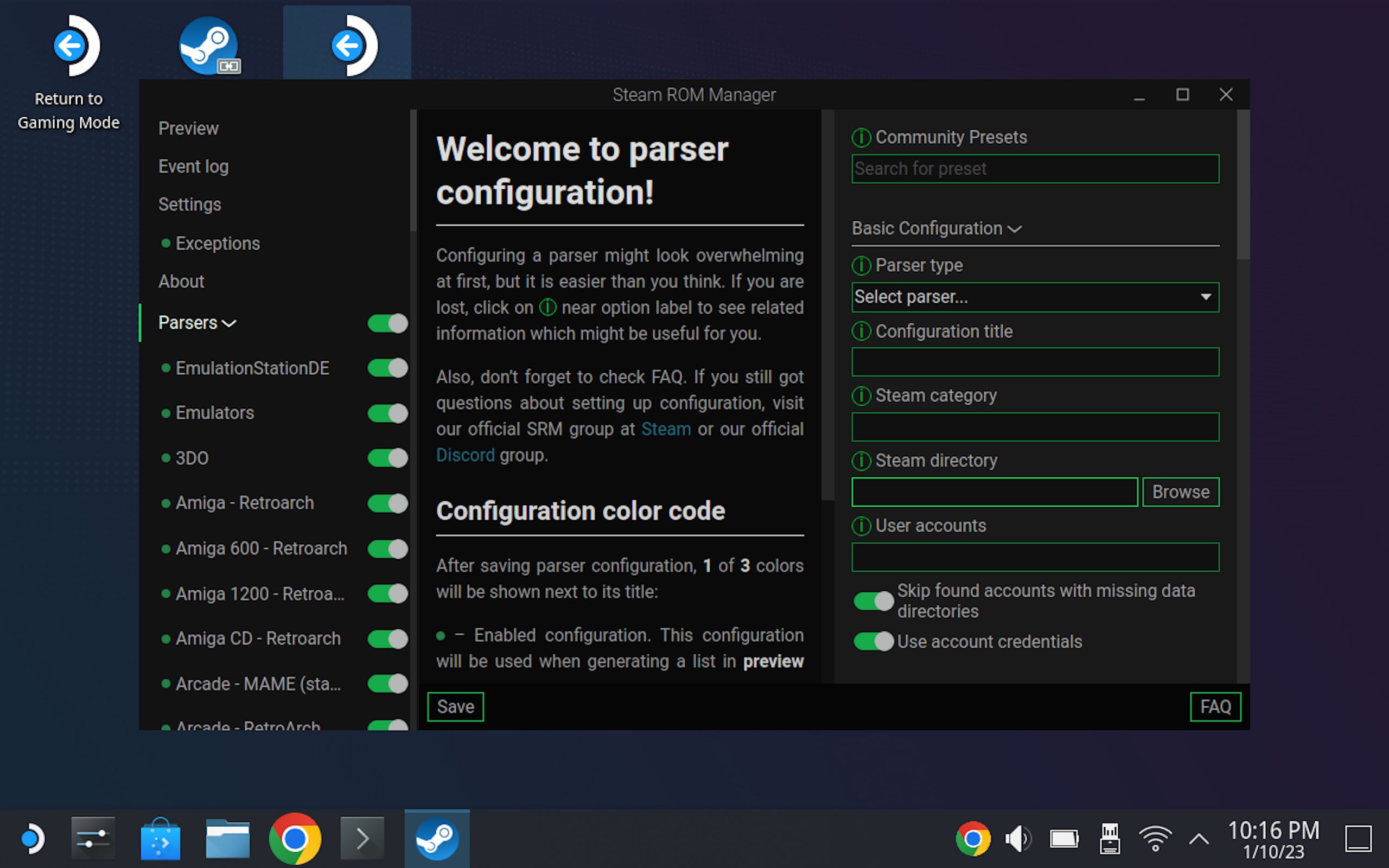Open the Select parser dropdown
Viewport: 1389px width, 868px height.
(x=1035, y=297)
